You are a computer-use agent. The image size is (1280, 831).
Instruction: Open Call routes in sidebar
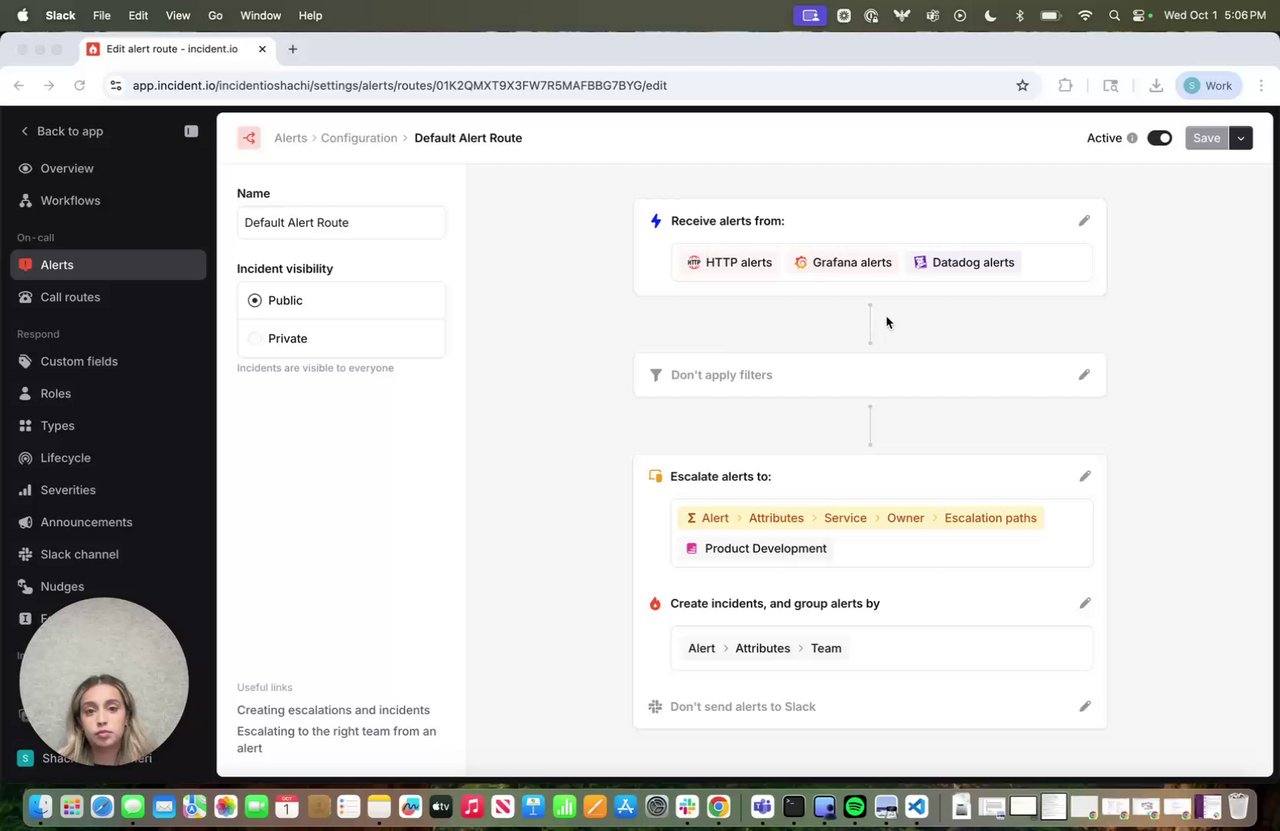point(108,297)
